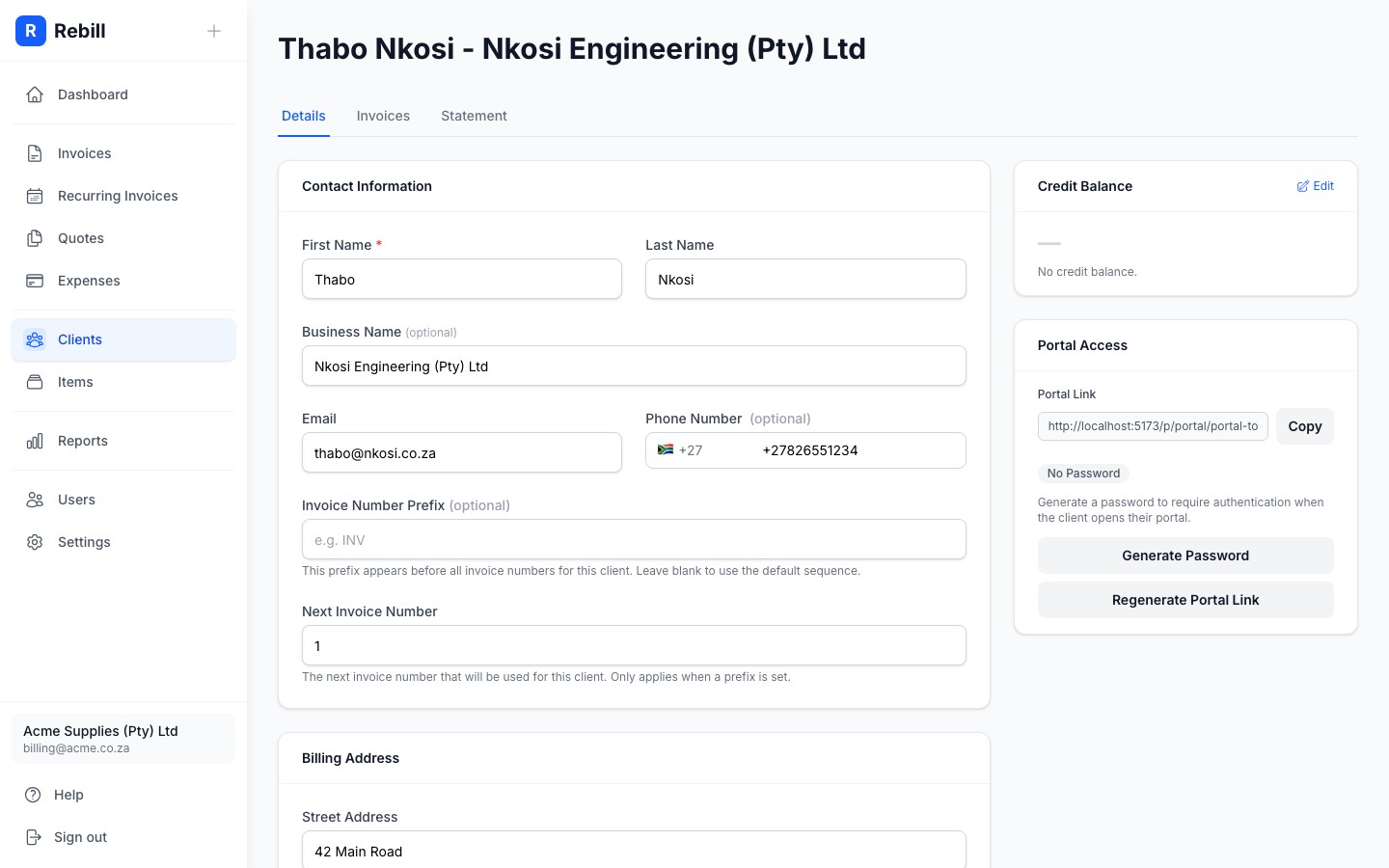The image size is (1389, 868).
Task: Click the Regenerate Portal Link button
Action: (1185, 600)
